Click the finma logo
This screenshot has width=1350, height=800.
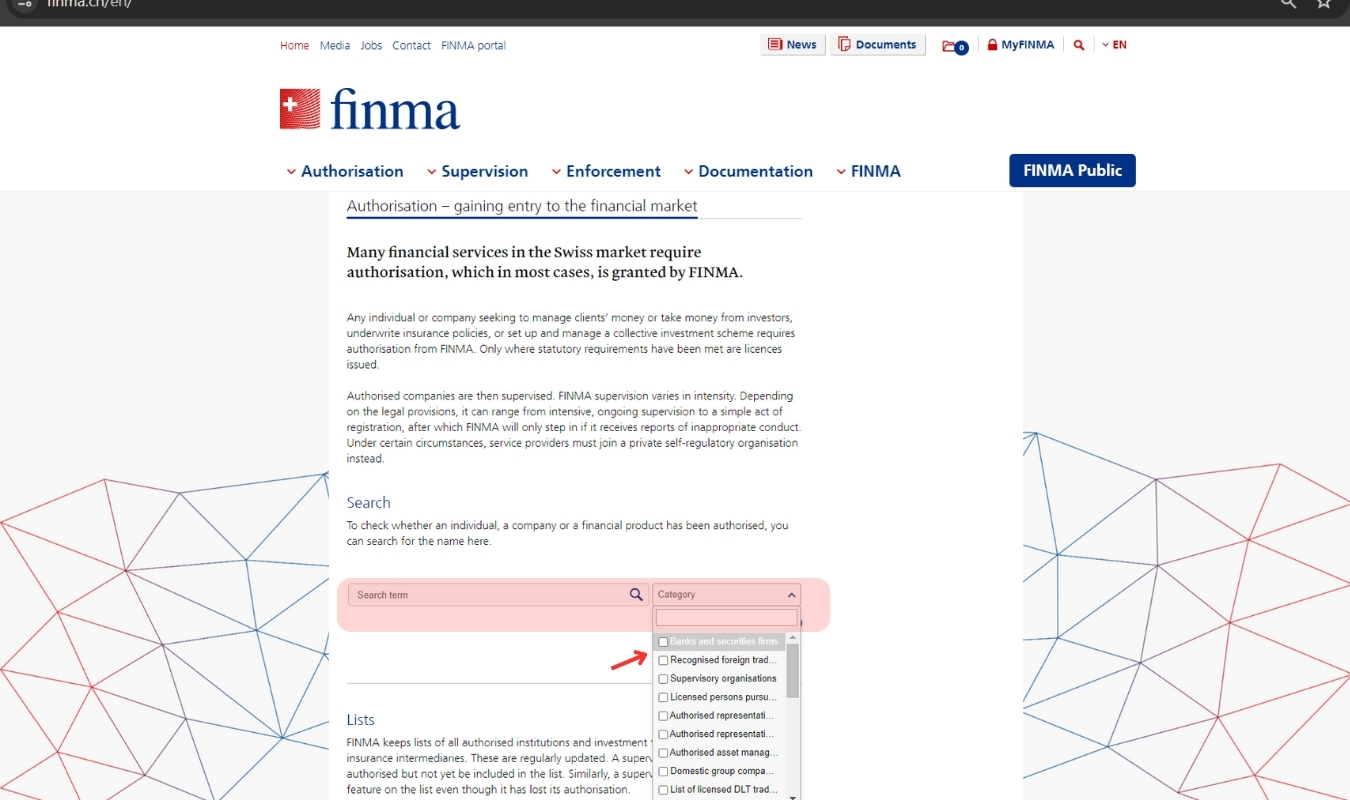[370, 109]
